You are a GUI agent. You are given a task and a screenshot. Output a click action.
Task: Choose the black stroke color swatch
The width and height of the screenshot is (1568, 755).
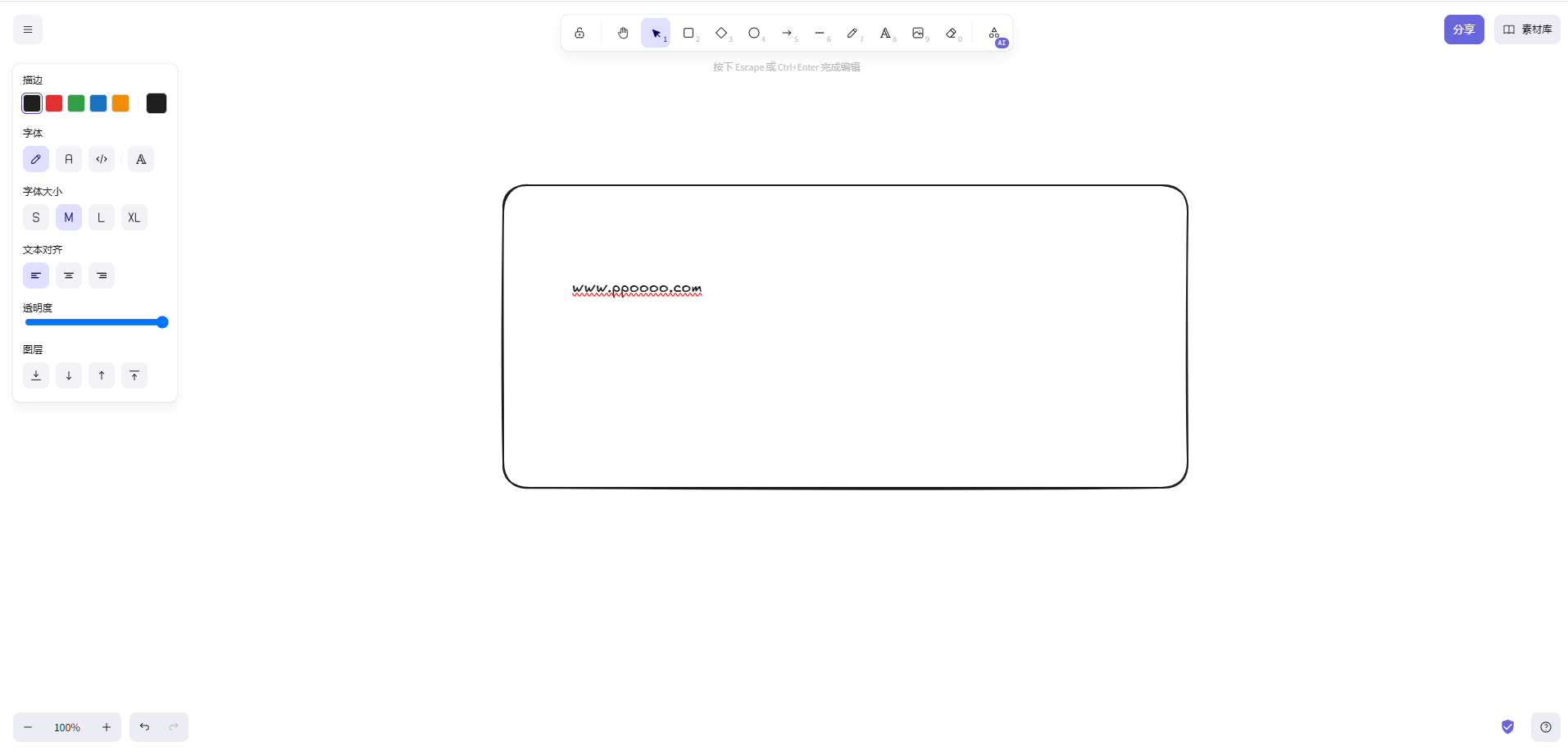point(32,103)
